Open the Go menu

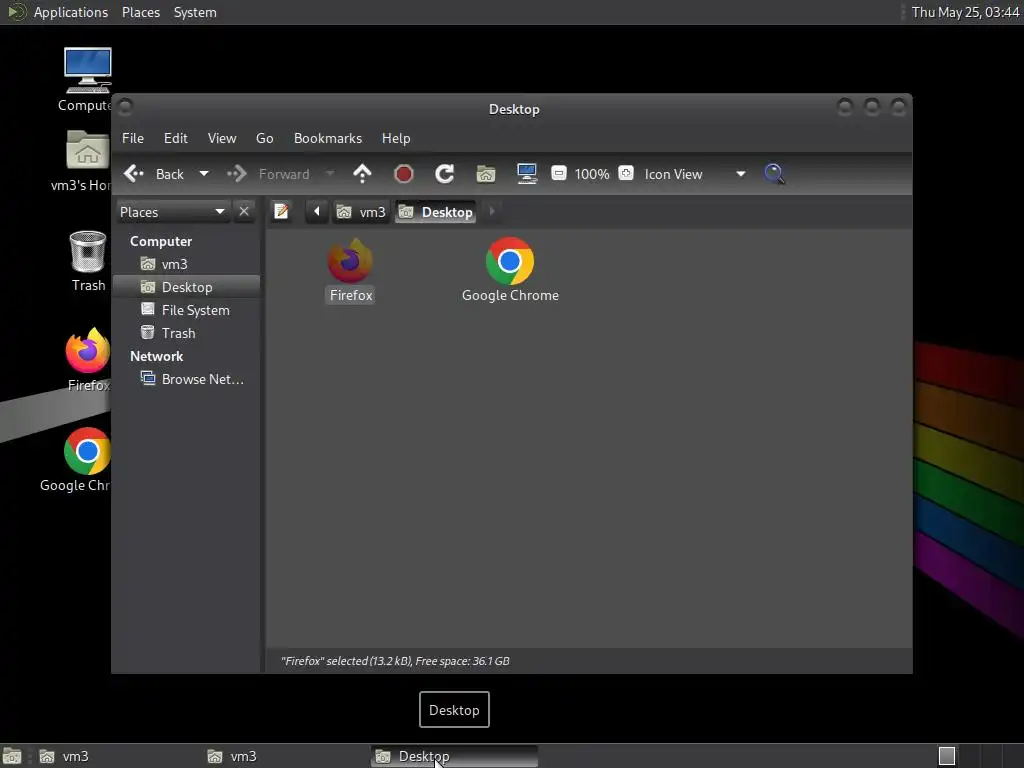click(264, 138)
